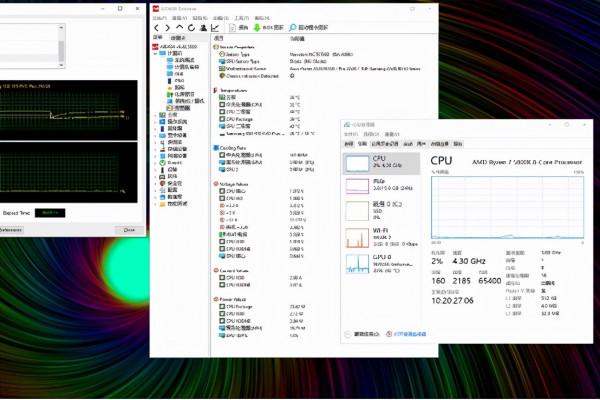Expand the Storage devices tree node
600x400 pixels.
[x=156, y=149]
